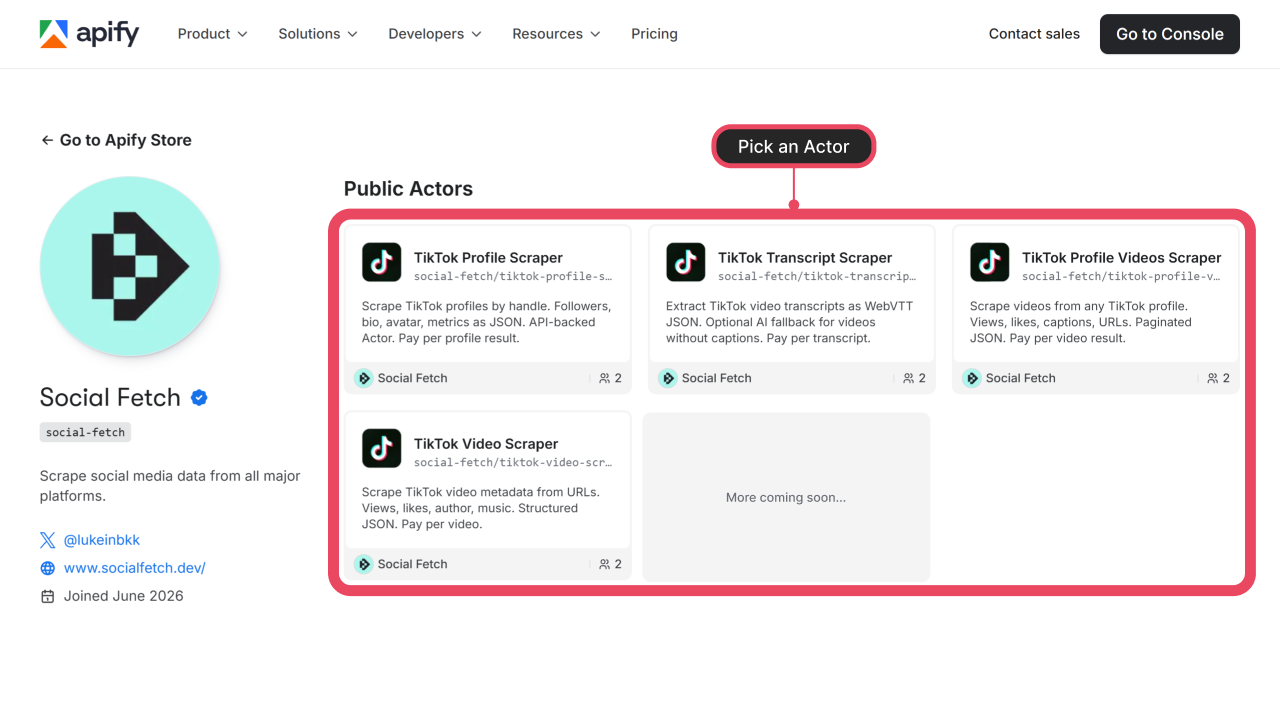Viewport: 1280px width, 720px height.
Task: Open the TikTok Video Scraper card icon
Action: click(x=382, y=448)
